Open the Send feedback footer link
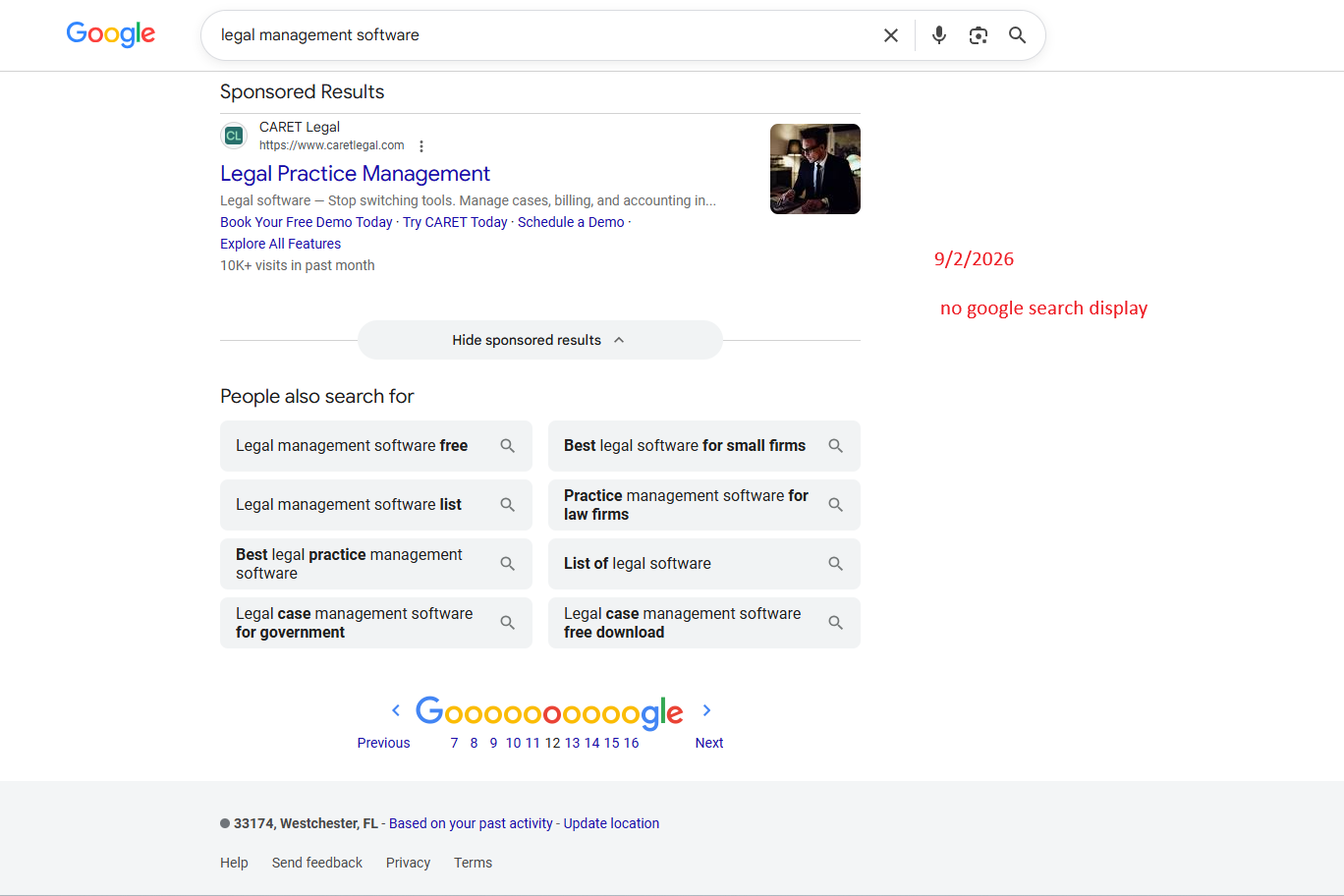 coord(317,863)
